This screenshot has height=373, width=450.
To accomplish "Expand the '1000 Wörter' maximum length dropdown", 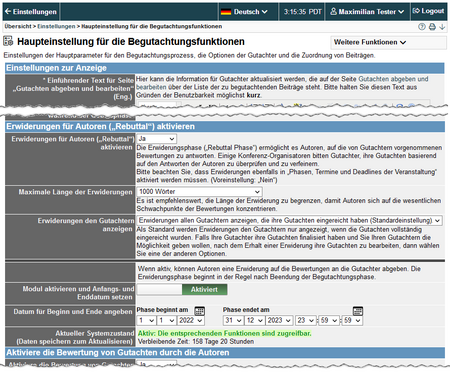I will 199,192.
